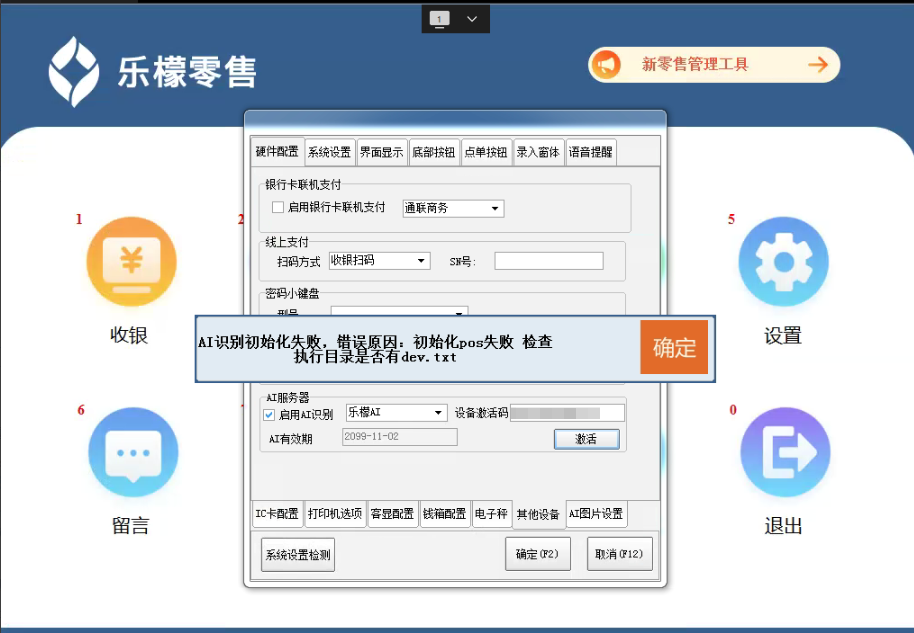Switch to the 硬件配置 tab
The width and height of the screenshot is (914, 633).
[x=277, y=152]
